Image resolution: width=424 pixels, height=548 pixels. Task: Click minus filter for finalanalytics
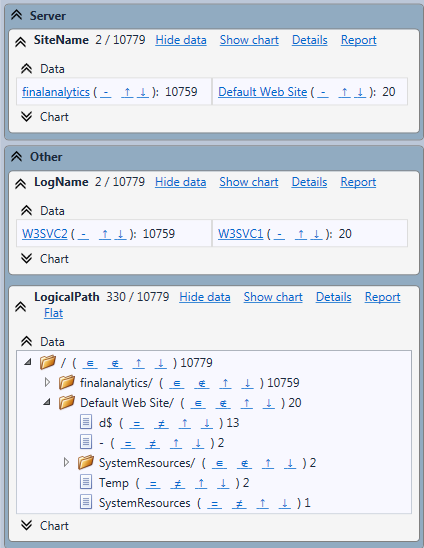[x=106, y=92]
